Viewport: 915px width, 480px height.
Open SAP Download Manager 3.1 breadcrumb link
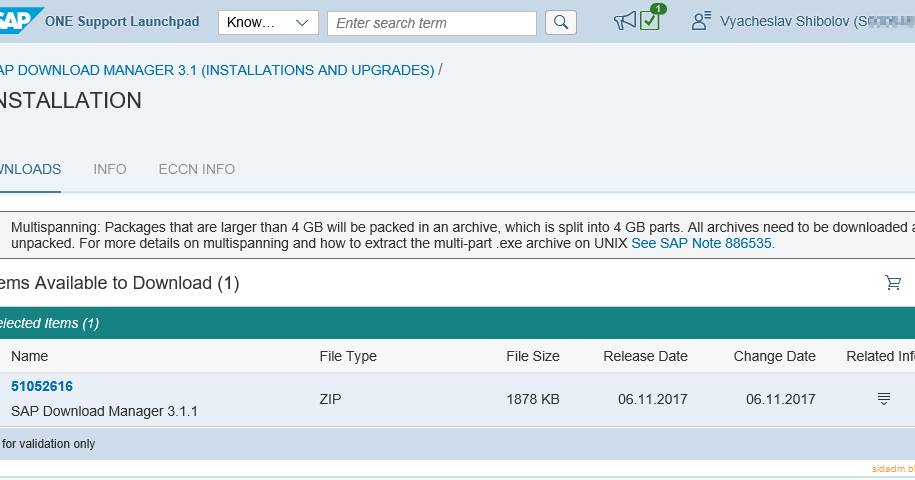point(217,70)
